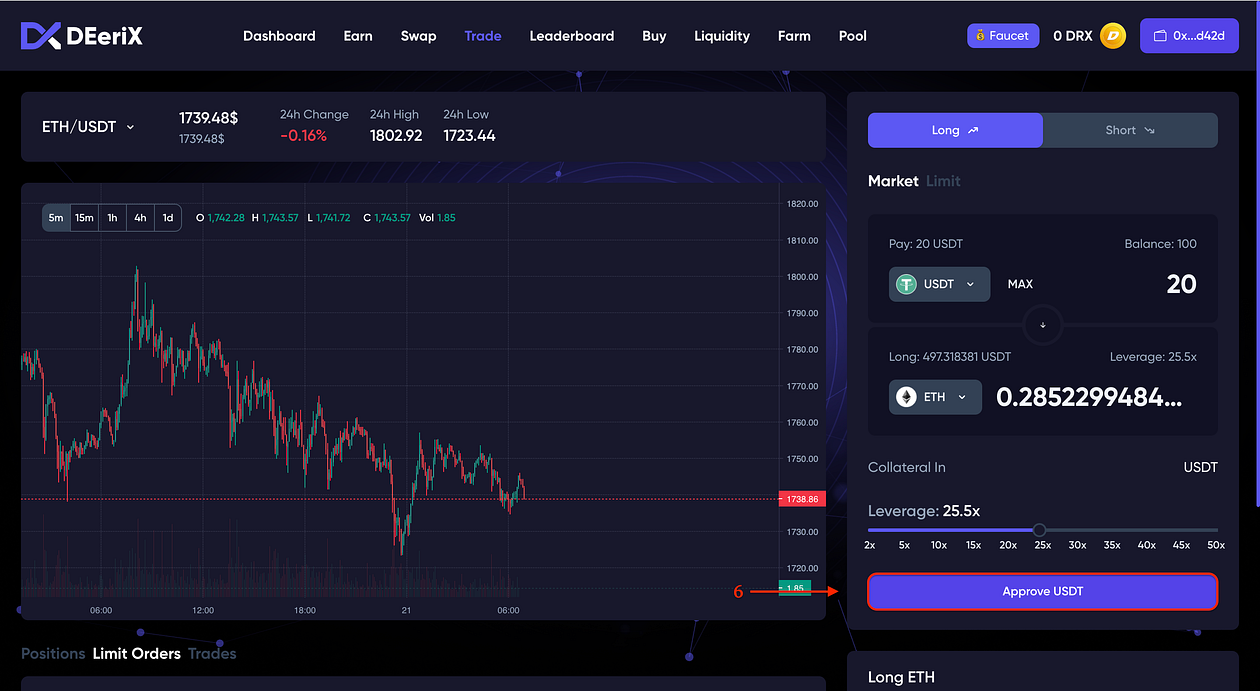Screen dimensions: 1260x691
Task: Click the Collateral In label
Action: click(907, 467)
